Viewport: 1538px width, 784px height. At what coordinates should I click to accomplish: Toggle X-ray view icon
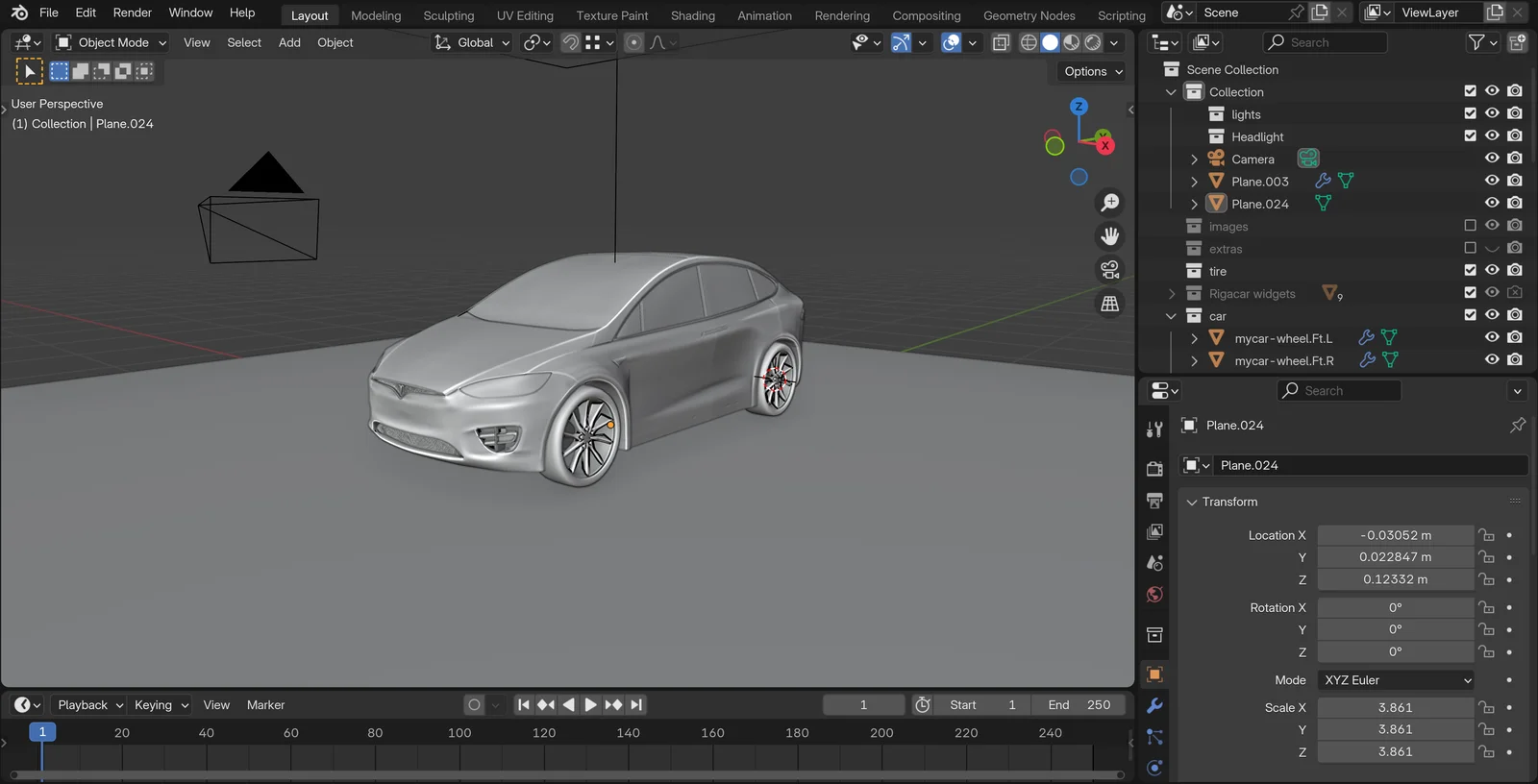pyautogui.click(x=1001, y=42)
